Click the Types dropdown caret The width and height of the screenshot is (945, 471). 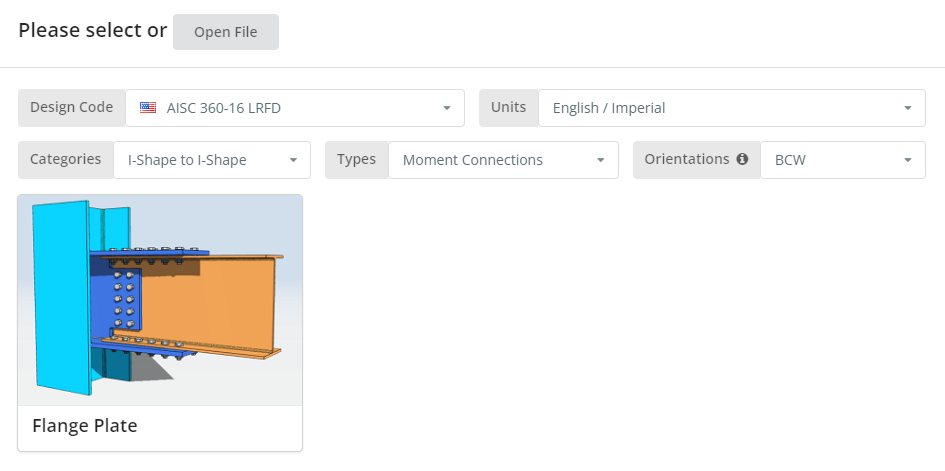tap(600, 160)
